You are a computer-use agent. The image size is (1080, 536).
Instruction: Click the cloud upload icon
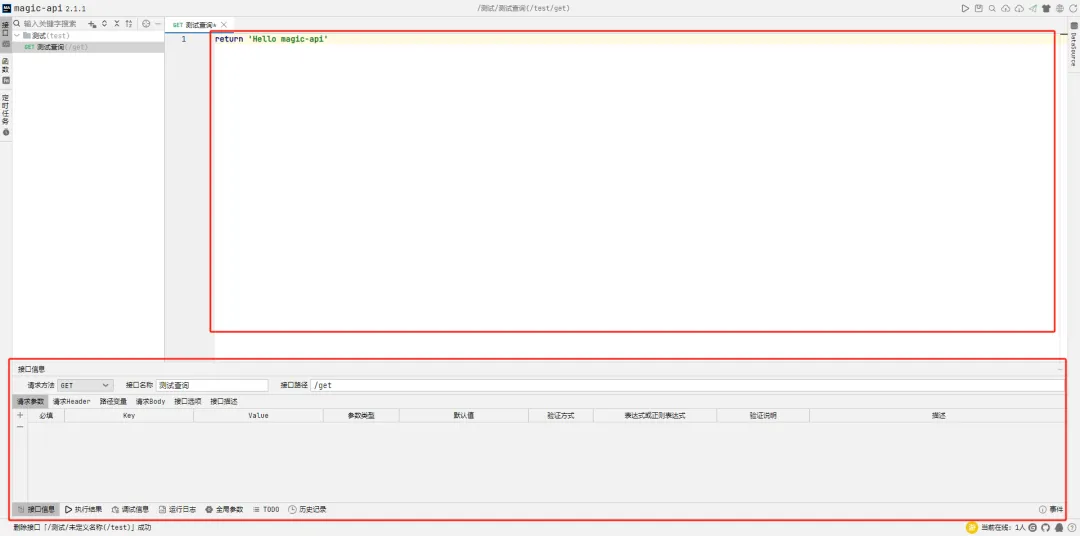click(1005, 8)
